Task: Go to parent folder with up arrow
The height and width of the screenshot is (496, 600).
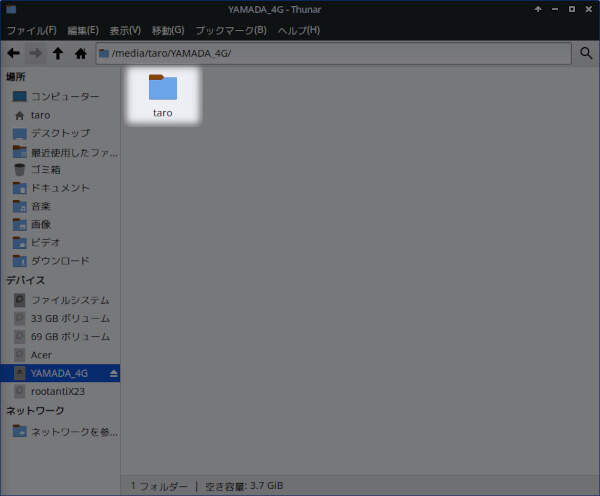Action: [58, 53]
